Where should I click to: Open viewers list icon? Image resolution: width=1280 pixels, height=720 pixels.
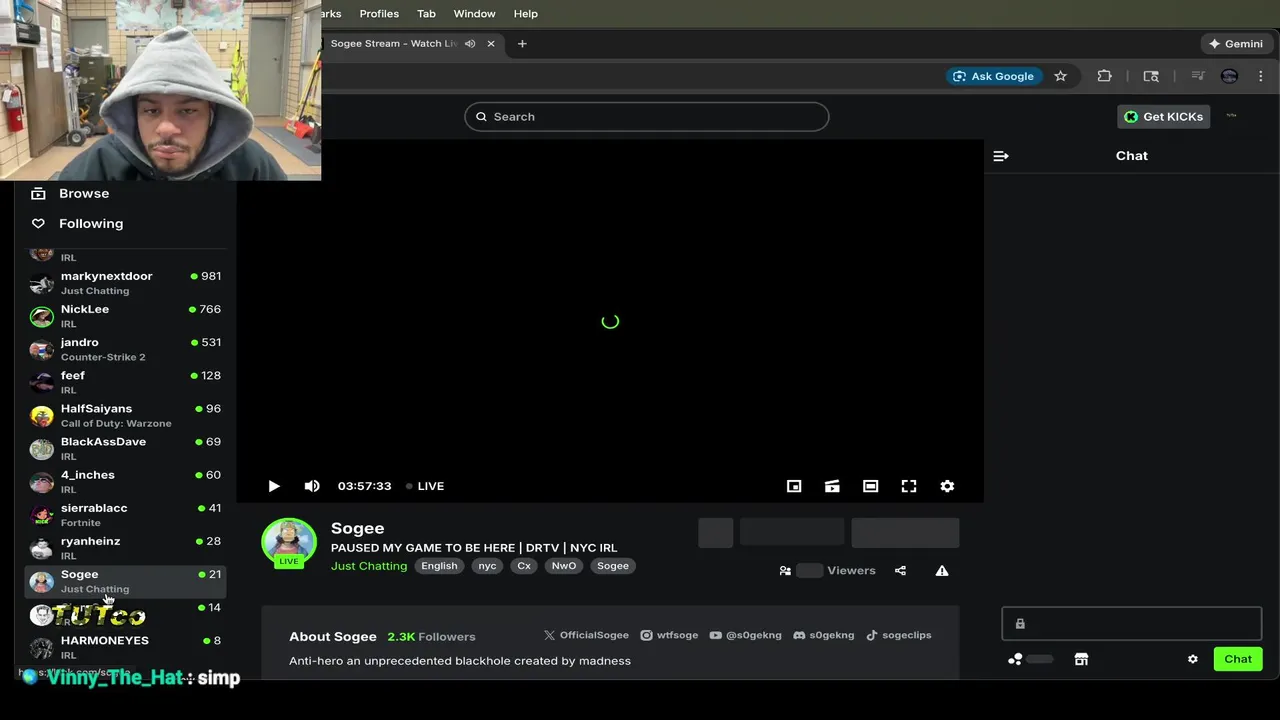[785, 571]
